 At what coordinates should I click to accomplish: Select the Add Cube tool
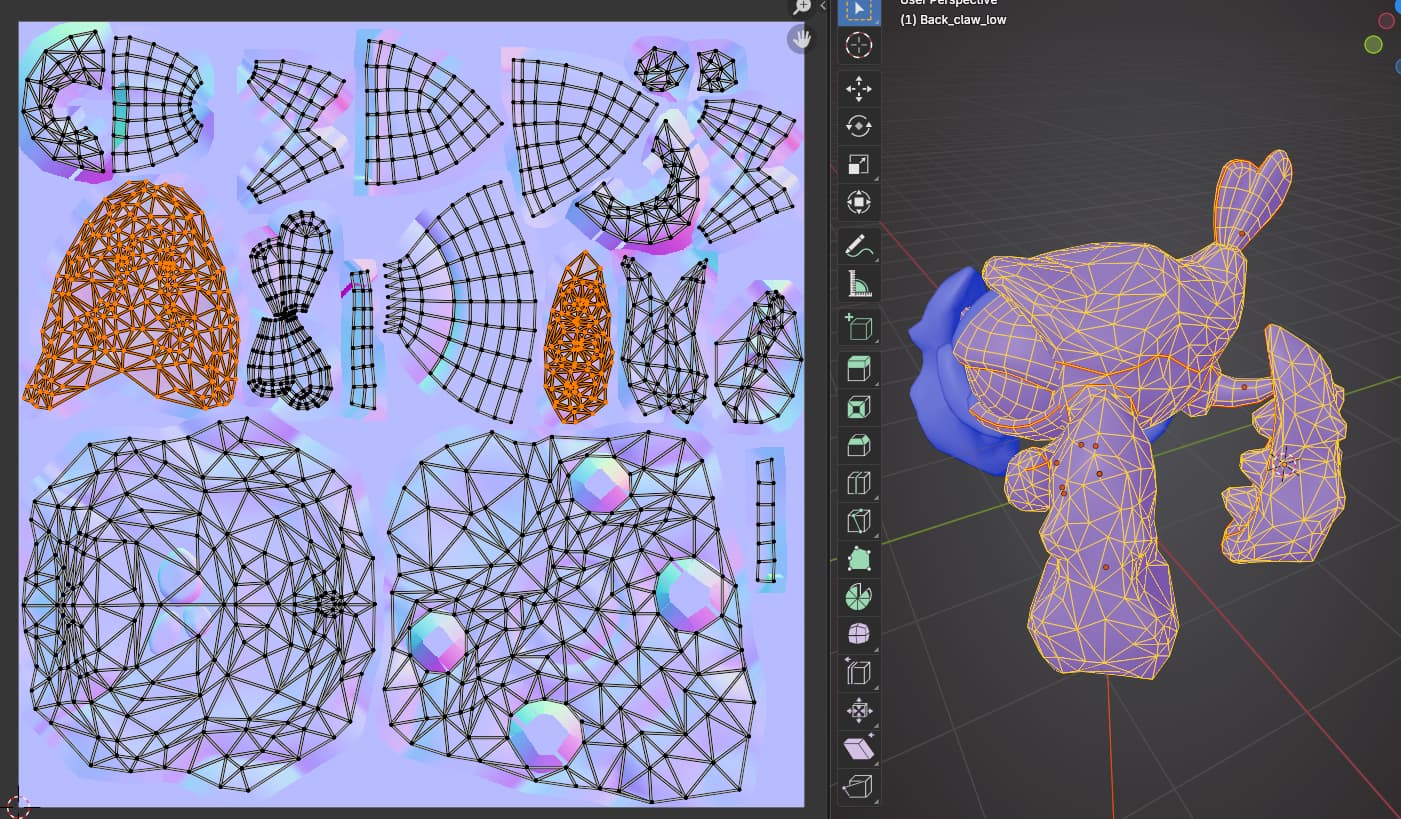(x=858, y=327)
